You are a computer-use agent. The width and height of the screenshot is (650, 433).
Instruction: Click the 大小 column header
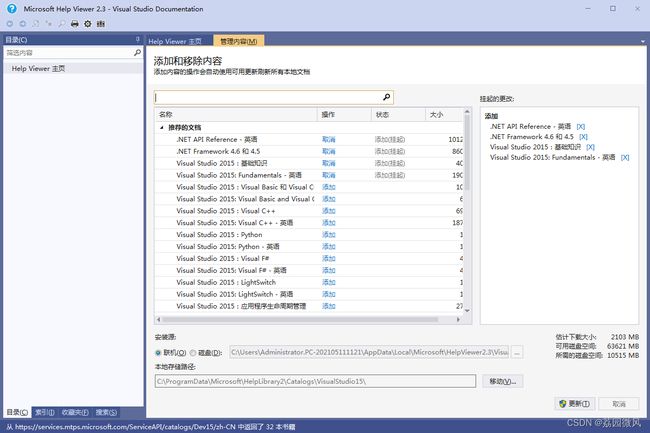[444, 115]
